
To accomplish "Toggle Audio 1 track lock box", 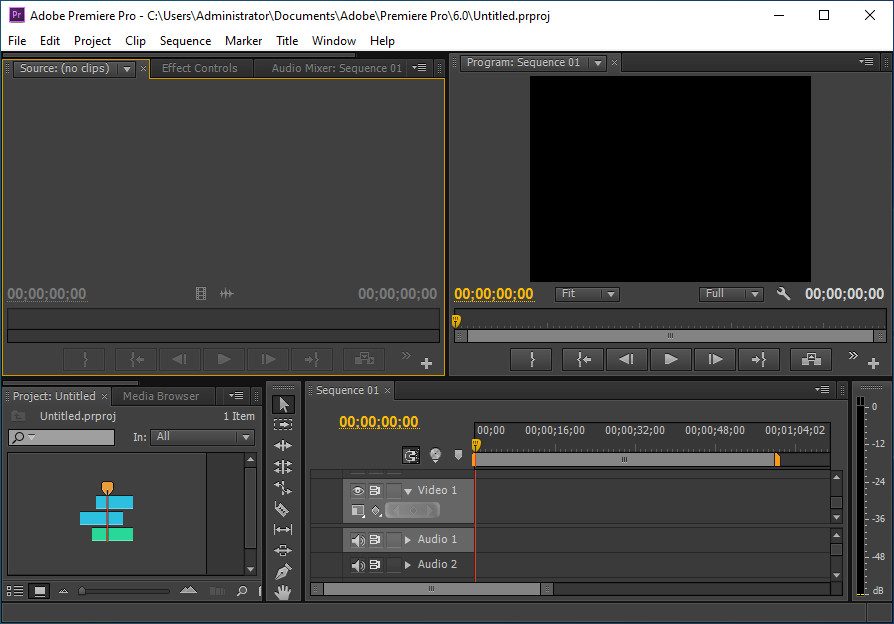I will pos(394,540).
